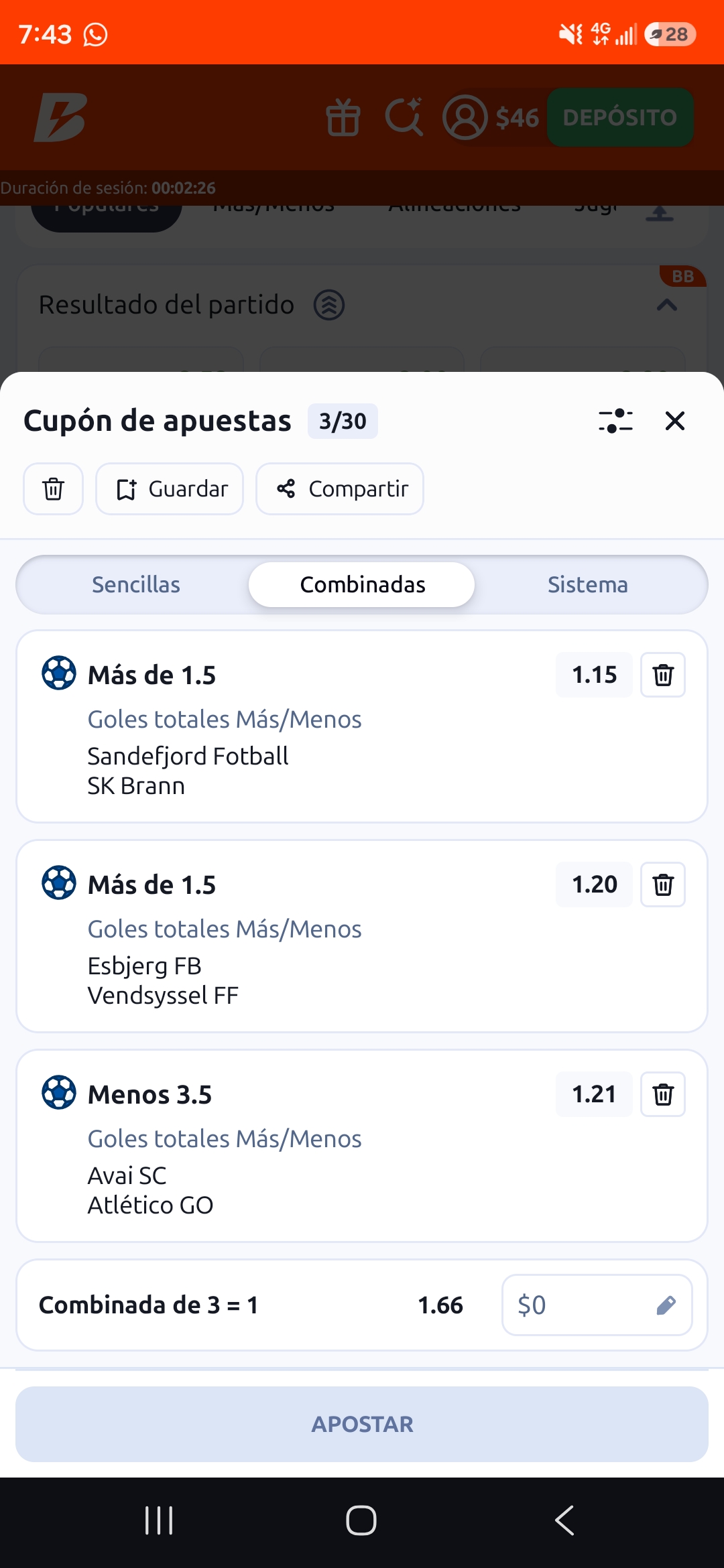This screenshot has height=1568, width=724.
Task: Open bet slip settings sliders icon
Action: point(615,421)
